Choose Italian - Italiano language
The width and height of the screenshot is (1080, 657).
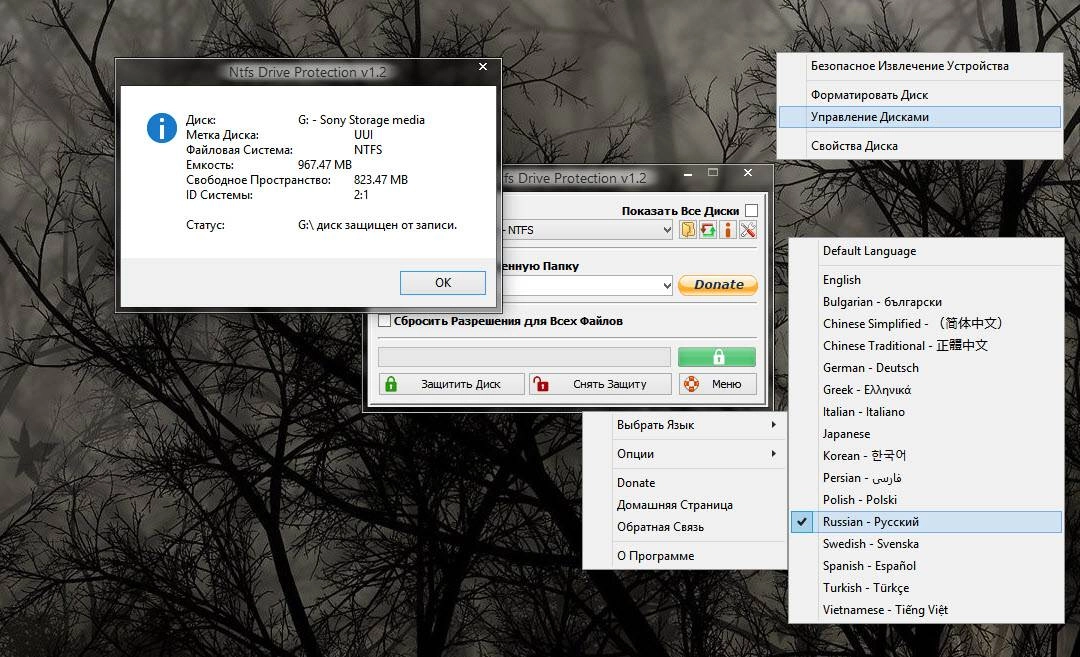pyautogui.click(x=926, y=412)
